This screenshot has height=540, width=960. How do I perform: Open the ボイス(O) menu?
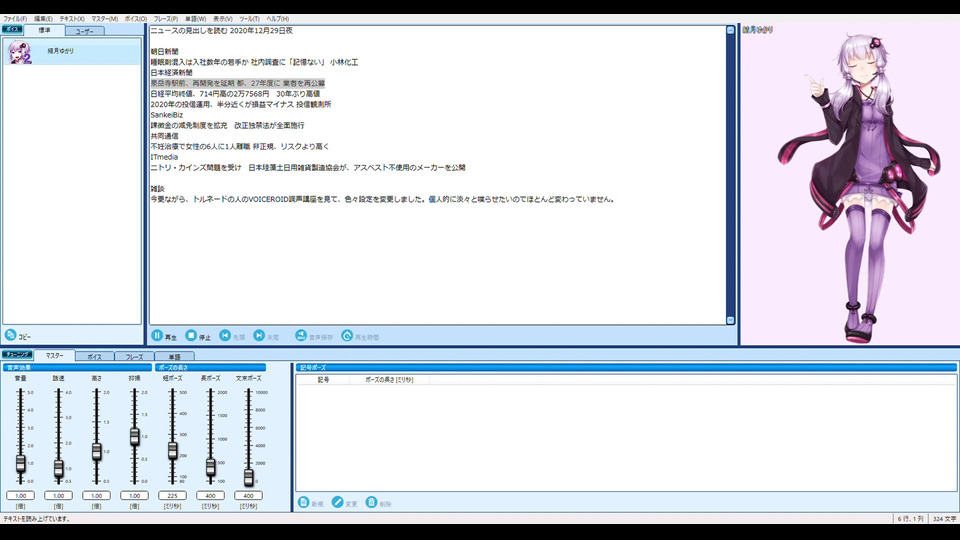click(136, 19)
